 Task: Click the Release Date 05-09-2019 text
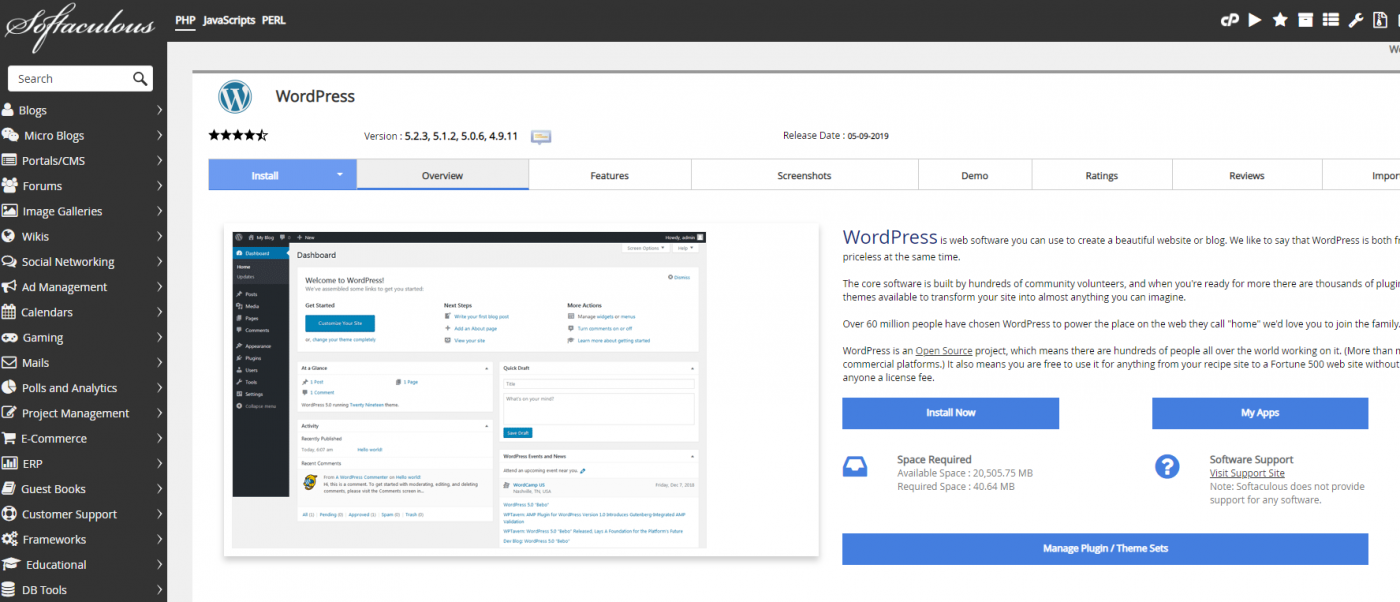836,136
